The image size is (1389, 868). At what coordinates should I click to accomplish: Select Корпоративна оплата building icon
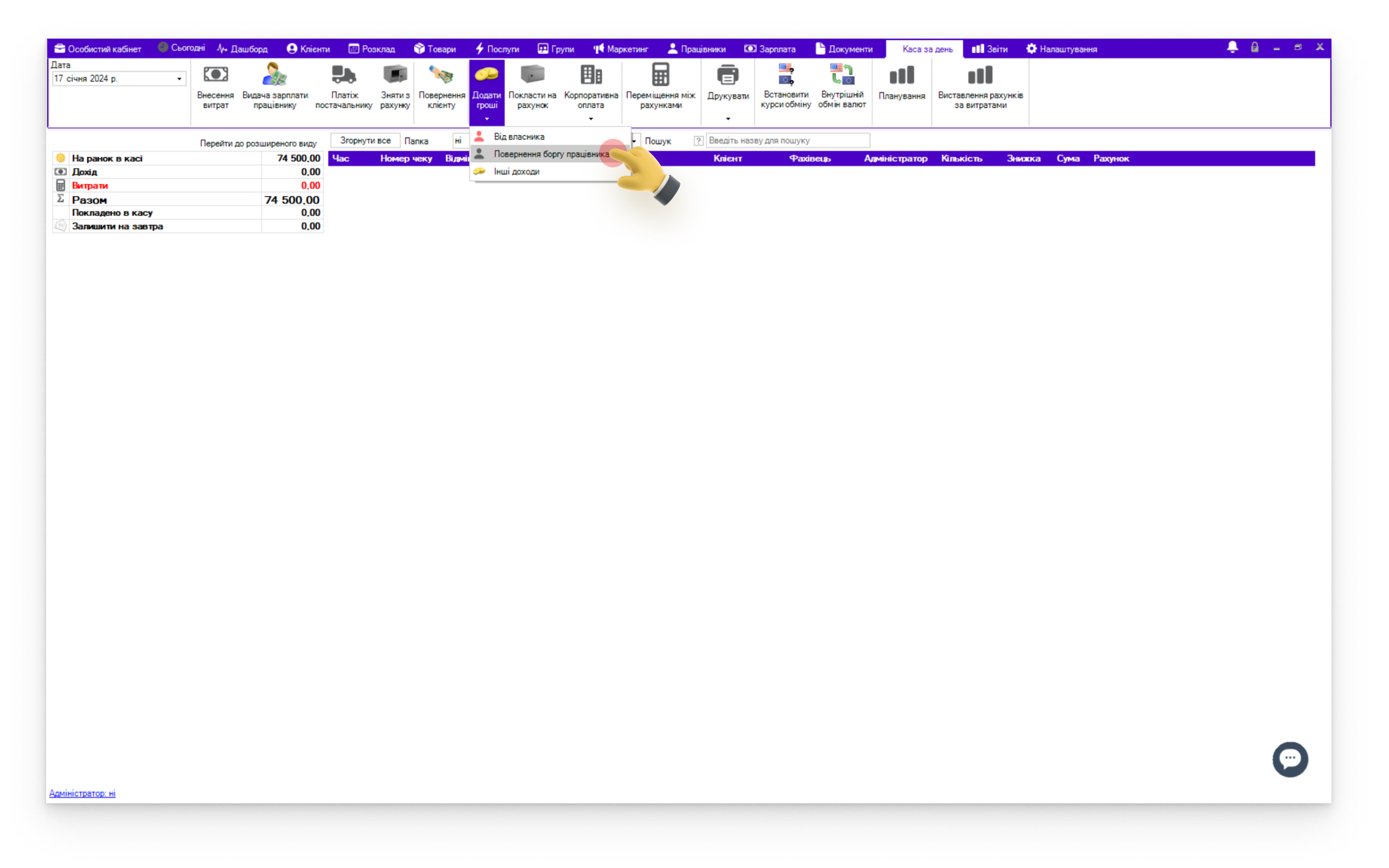pyautogui.click(x=591, y=75)
